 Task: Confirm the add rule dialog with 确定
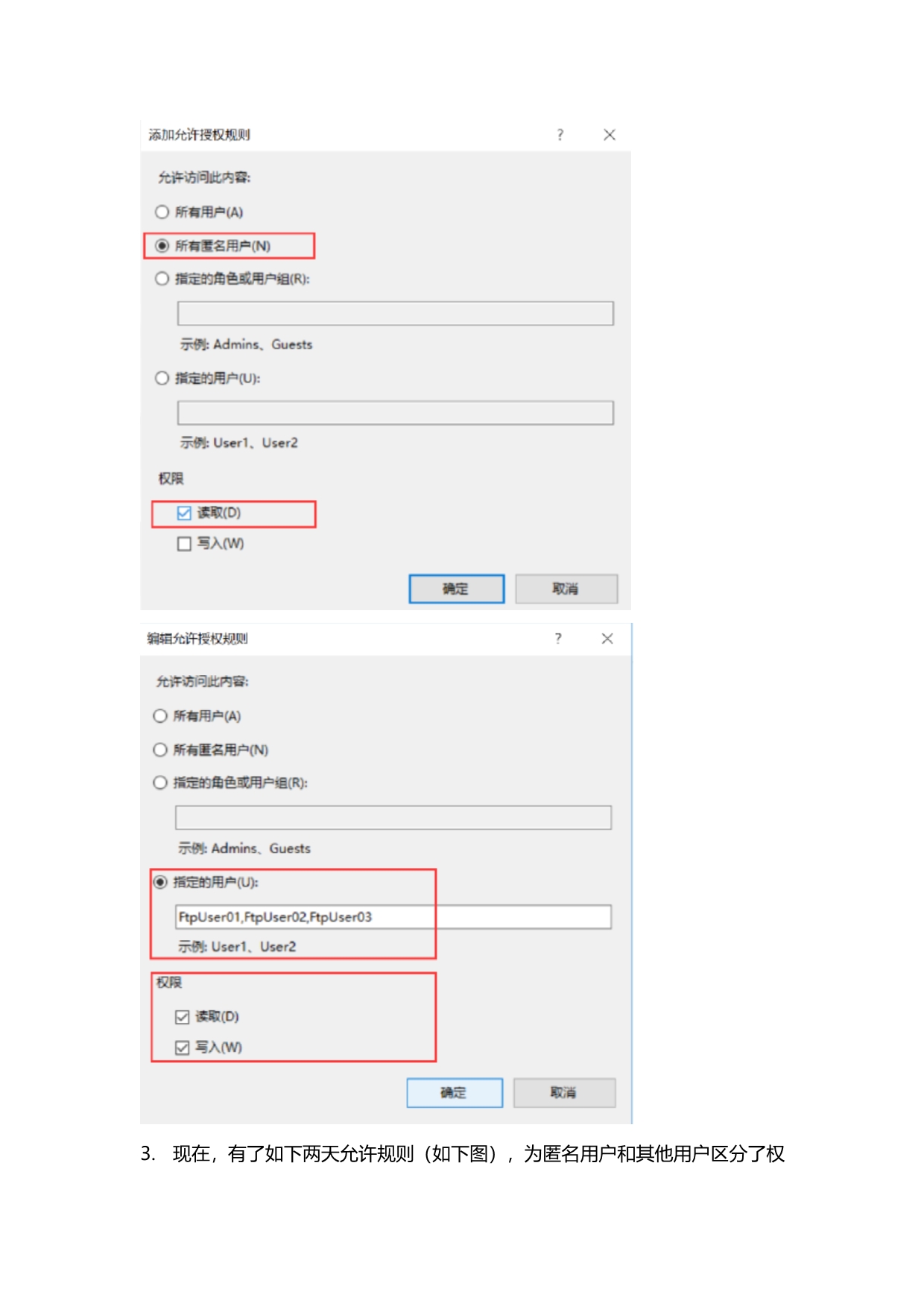[456, 589]
